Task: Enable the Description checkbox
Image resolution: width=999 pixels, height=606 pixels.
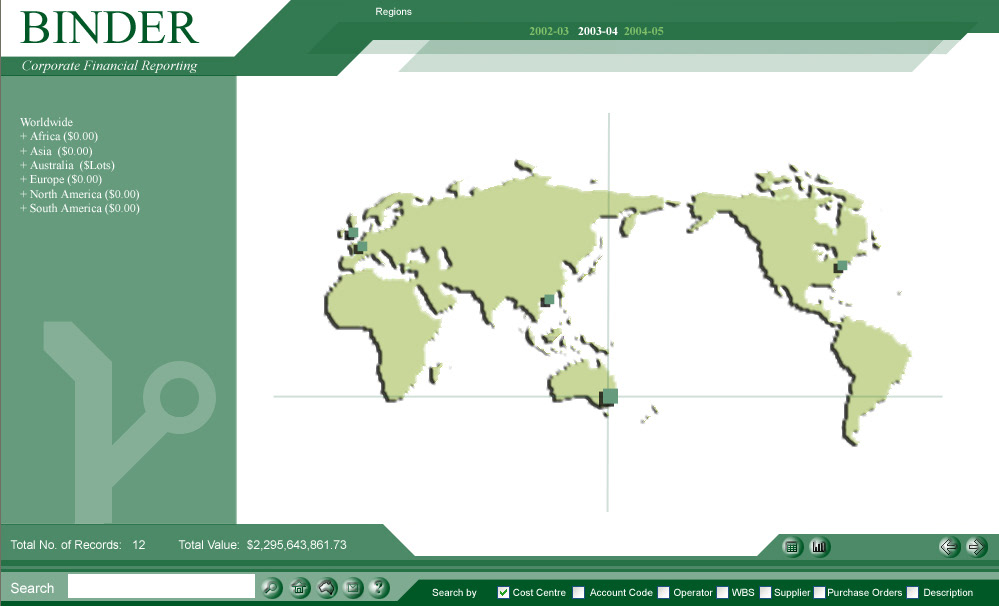Action: coord(912,593)
